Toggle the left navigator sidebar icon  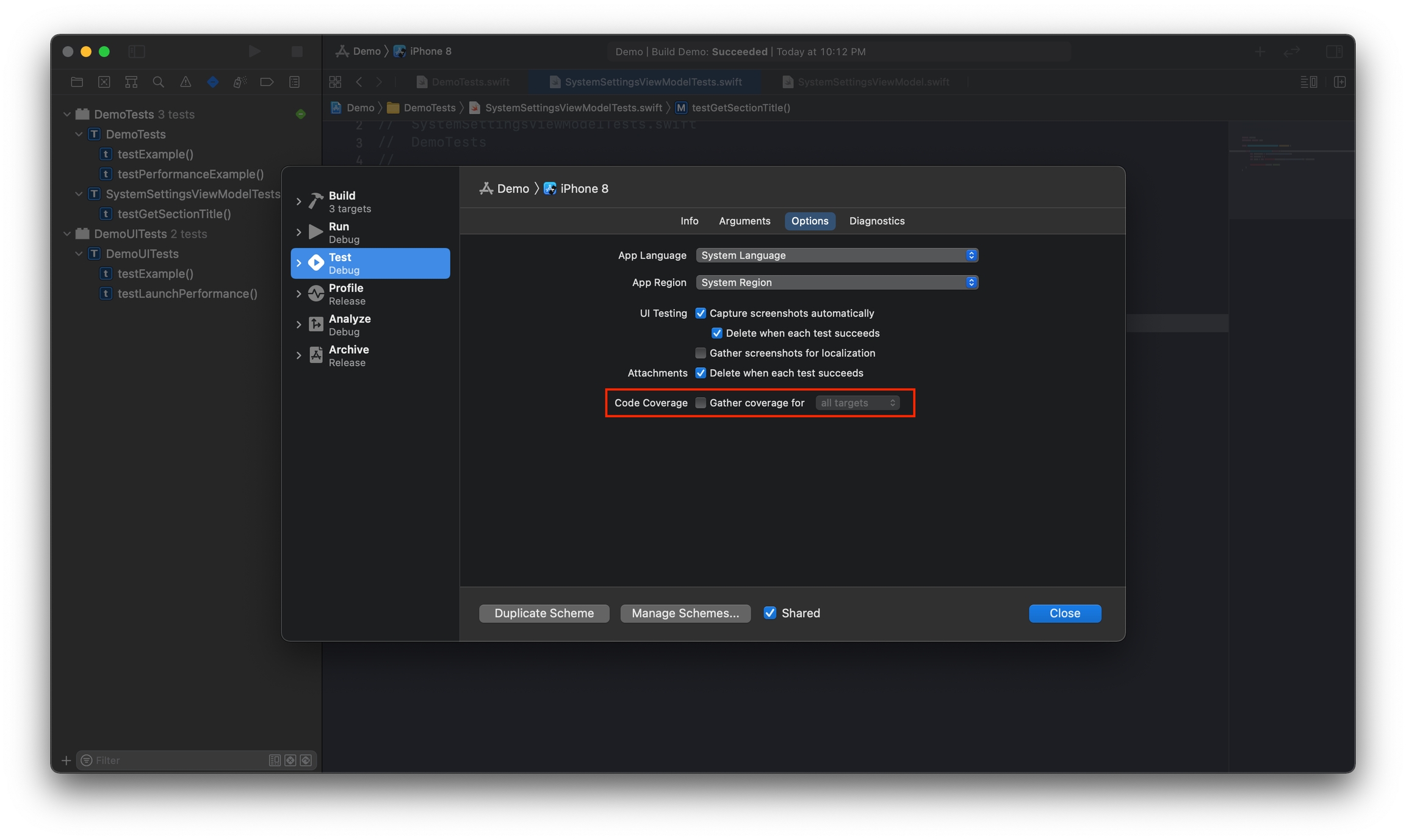[x=137, y=51]
